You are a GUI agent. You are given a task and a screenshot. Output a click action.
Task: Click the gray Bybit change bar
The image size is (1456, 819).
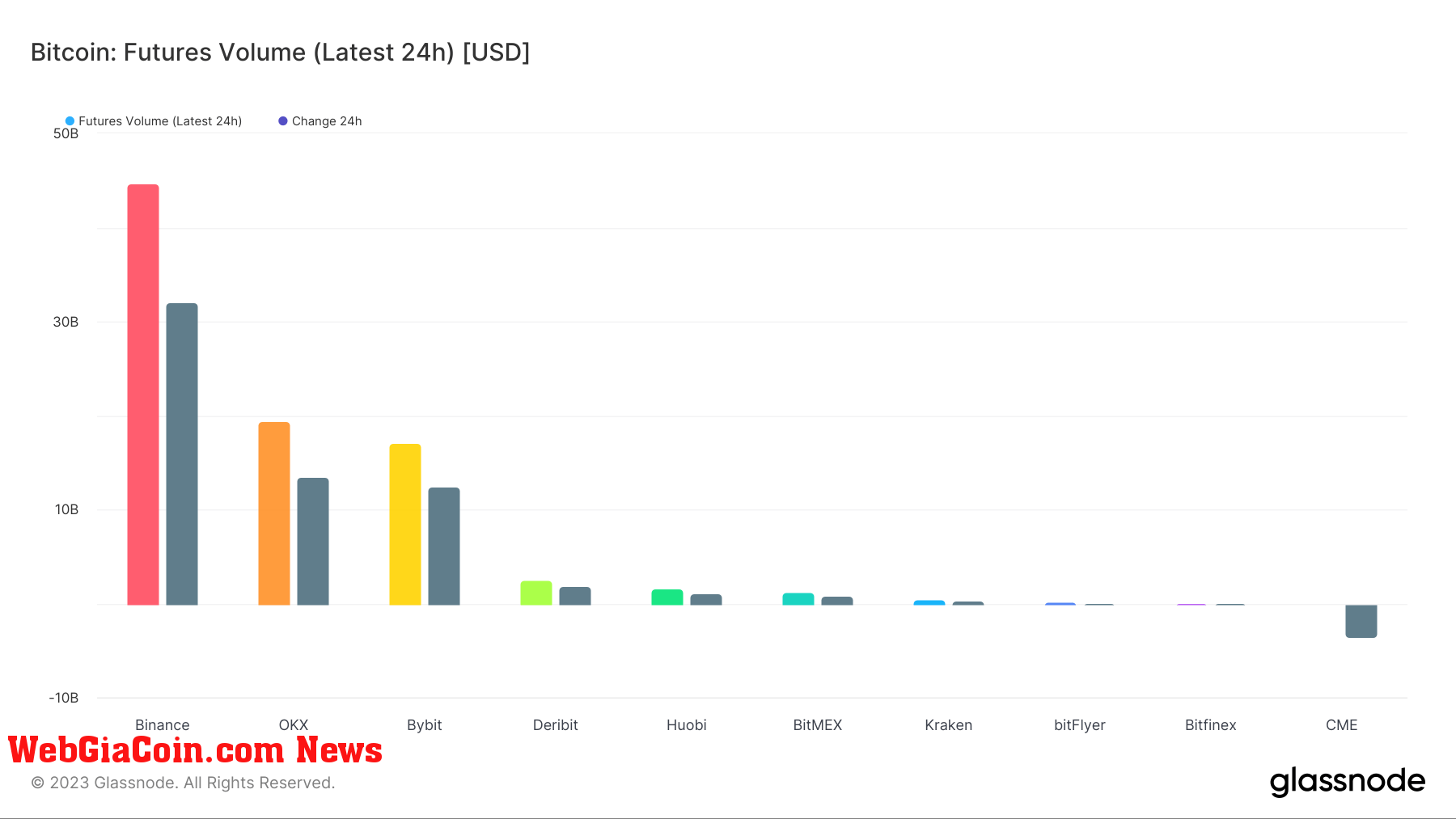[444, 546]
